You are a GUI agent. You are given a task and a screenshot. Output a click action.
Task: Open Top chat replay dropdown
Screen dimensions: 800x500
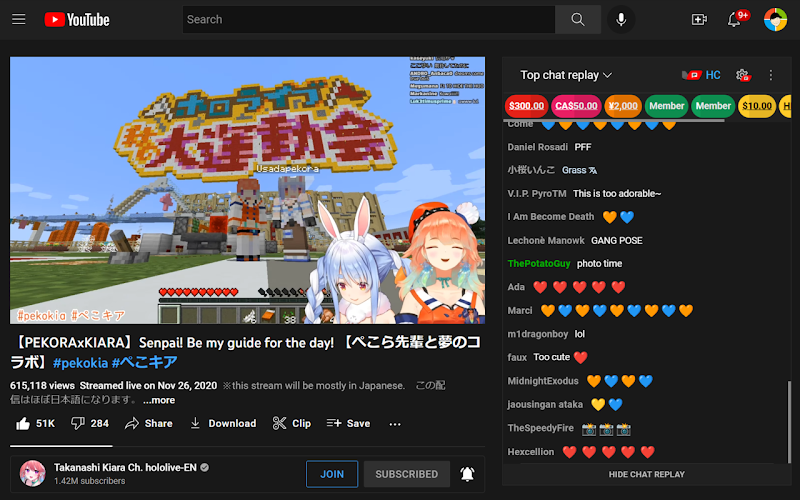(566, 75)
